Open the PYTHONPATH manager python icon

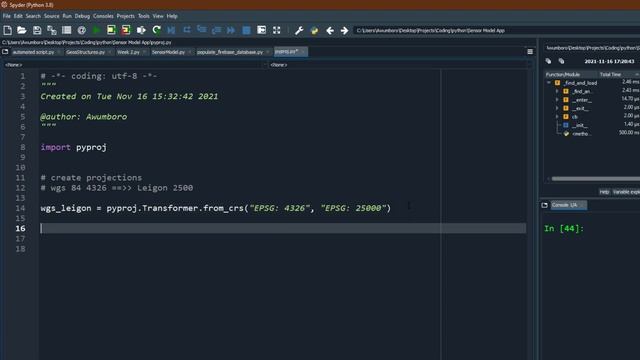(x=314, y=30)
